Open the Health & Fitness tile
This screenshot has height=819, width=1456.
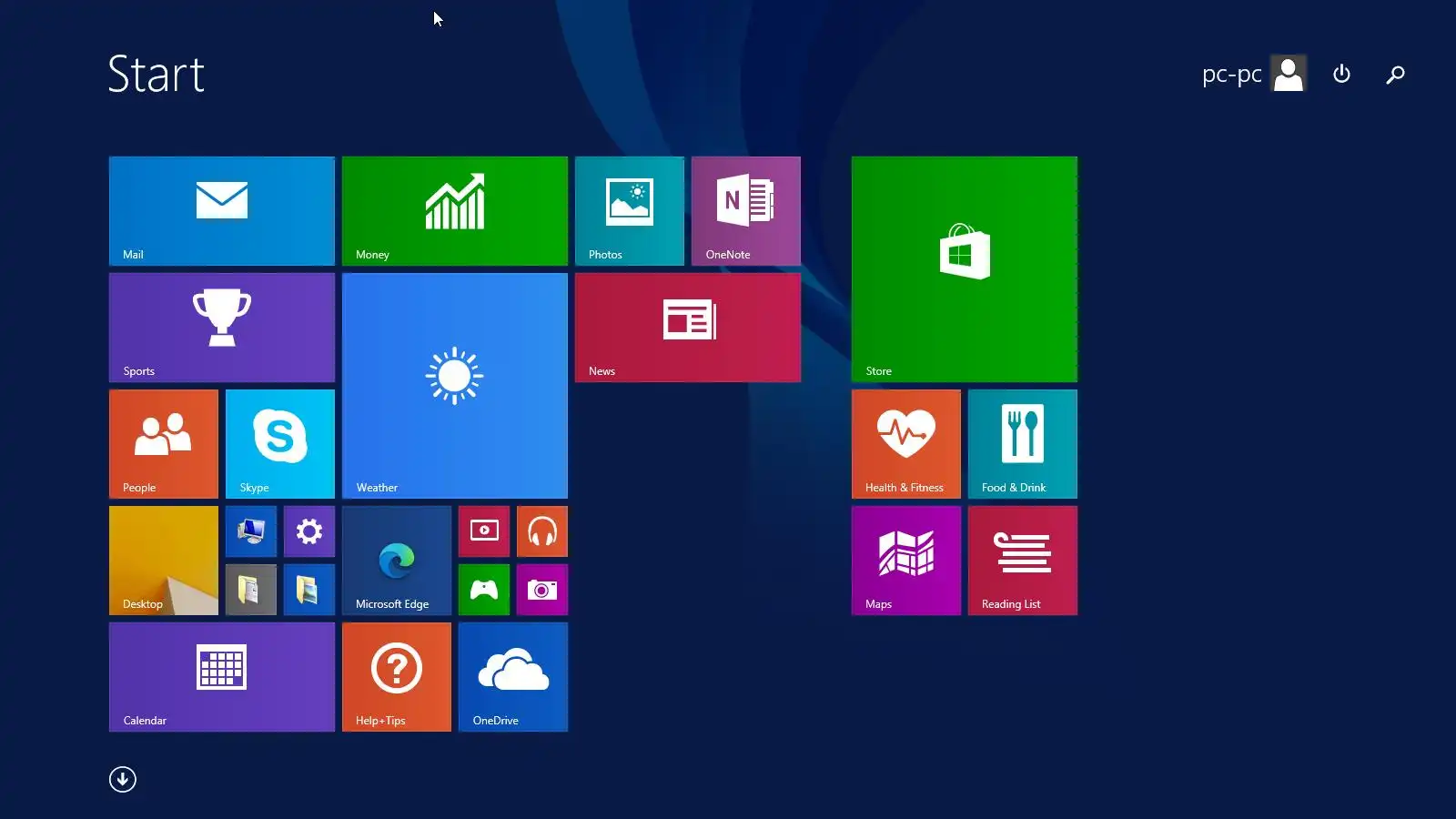[x=906, y=444]
